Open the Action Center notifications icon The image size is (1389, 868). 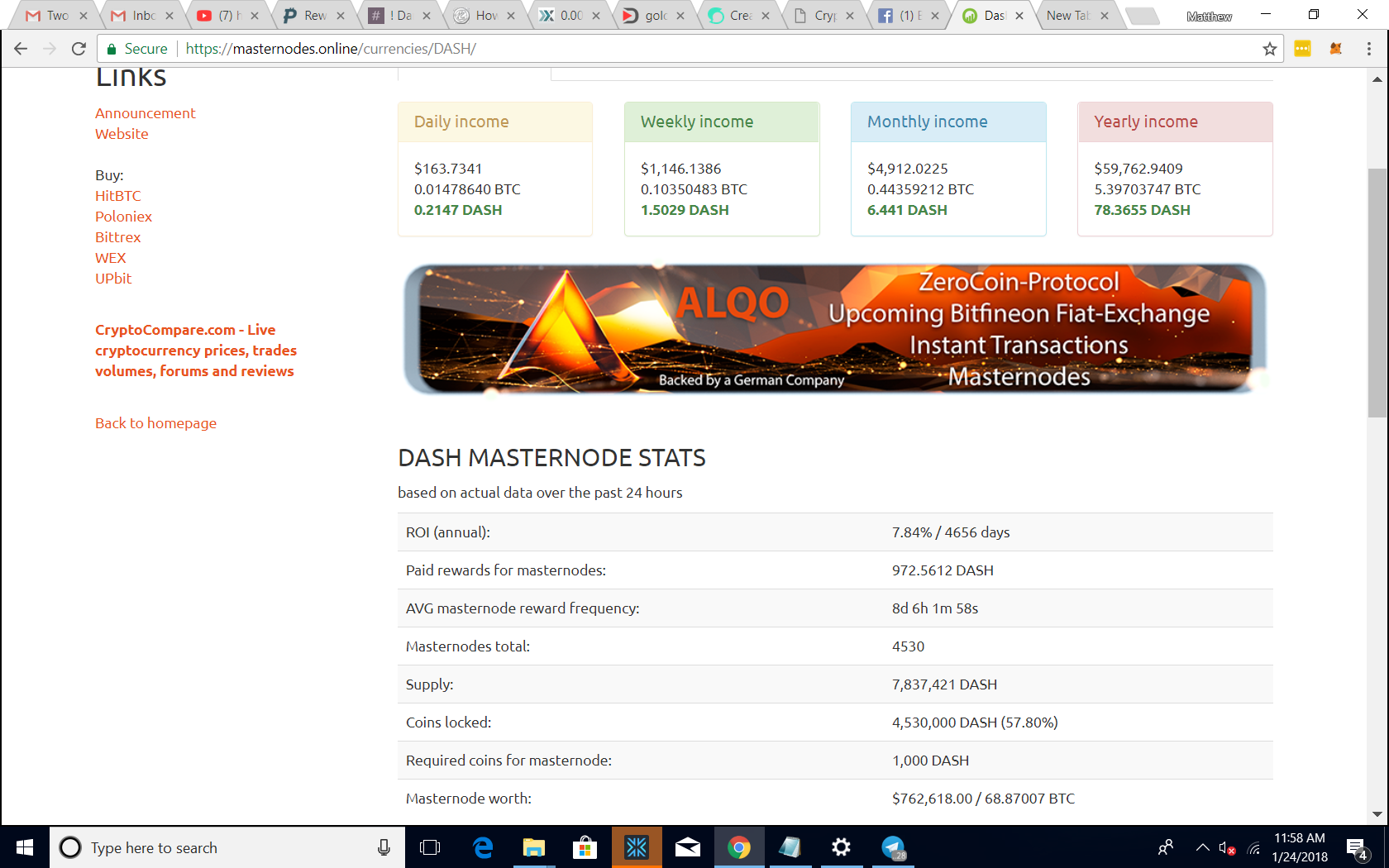coord(1357,847)
